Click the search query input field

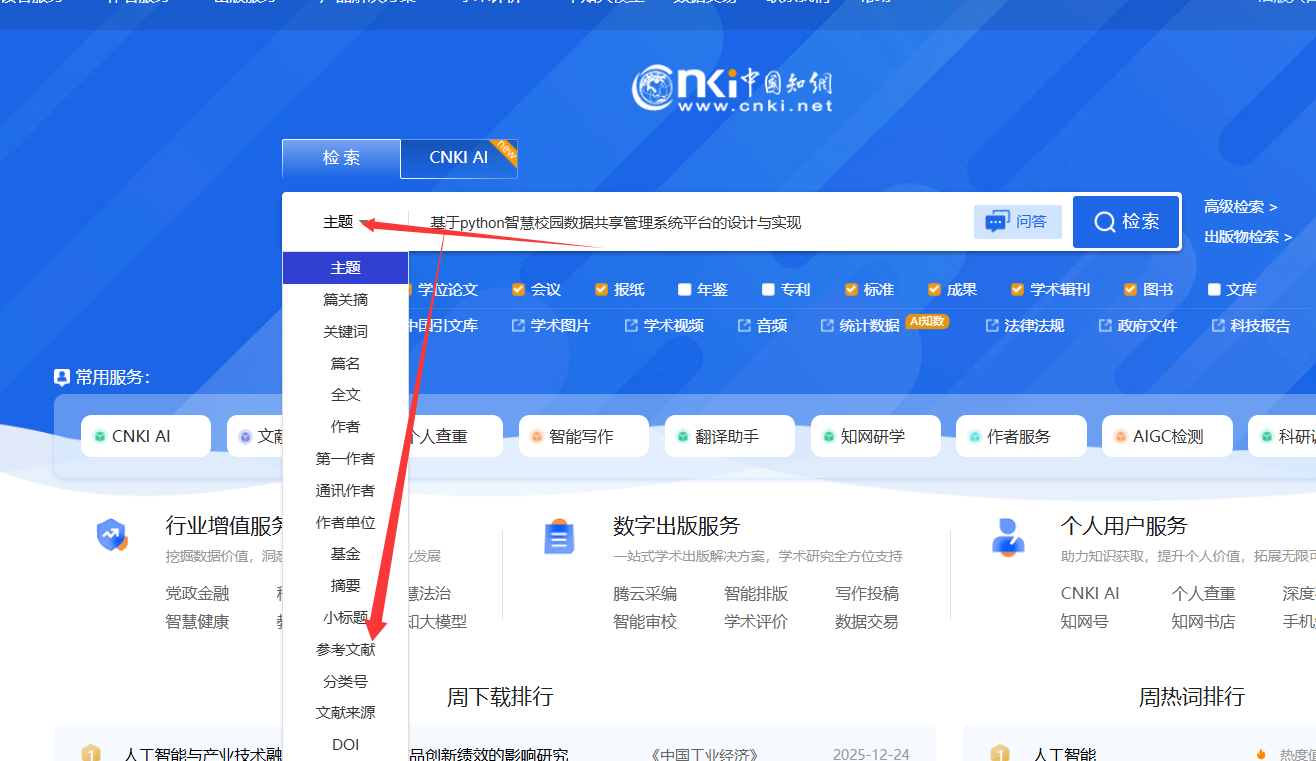pos(690,222)
